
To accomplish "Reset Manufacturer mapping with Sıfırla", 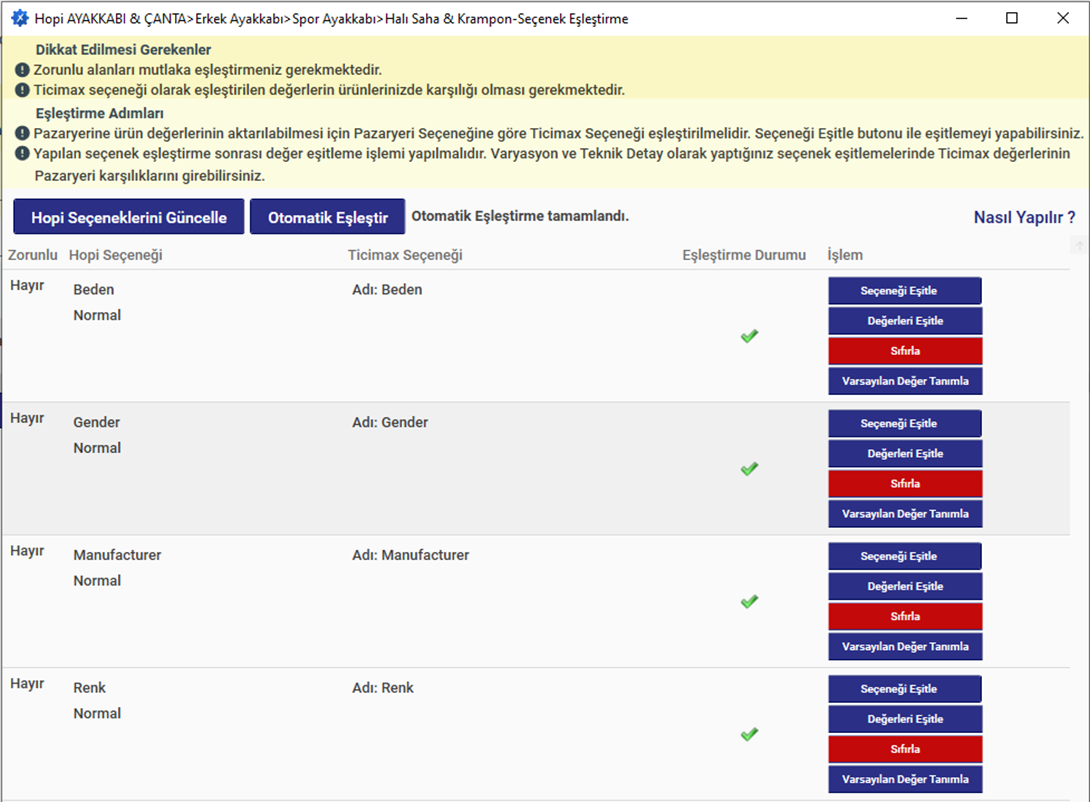I will coord(904,616).
